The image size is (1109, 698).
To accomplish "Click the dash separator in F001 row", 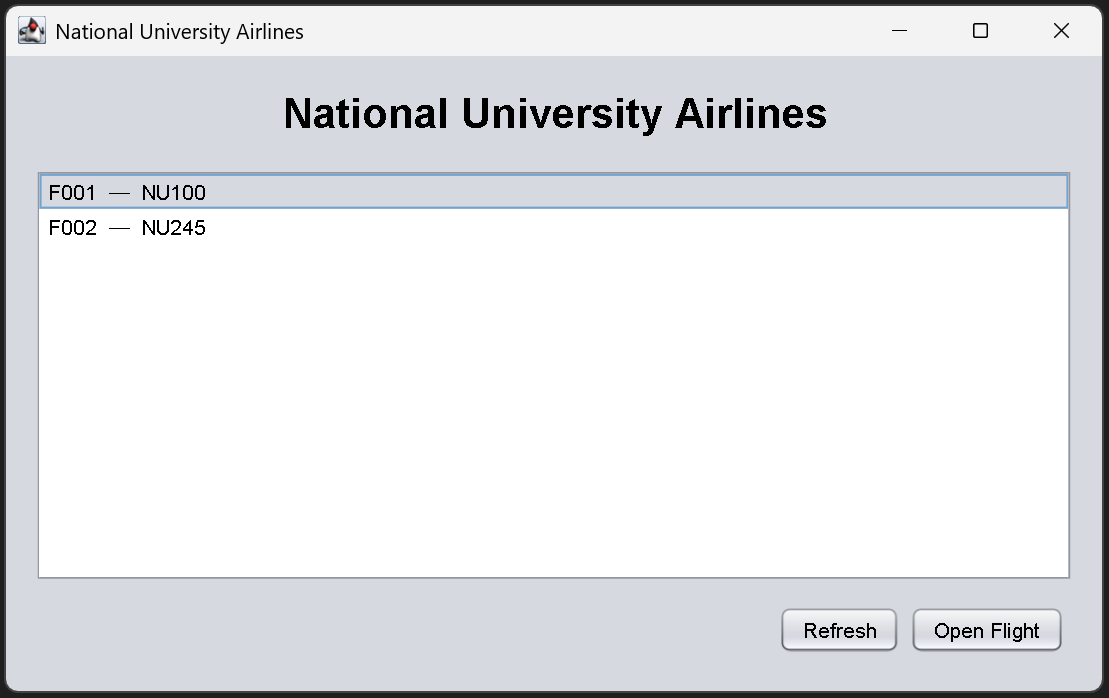I will [x=119, y=192].
